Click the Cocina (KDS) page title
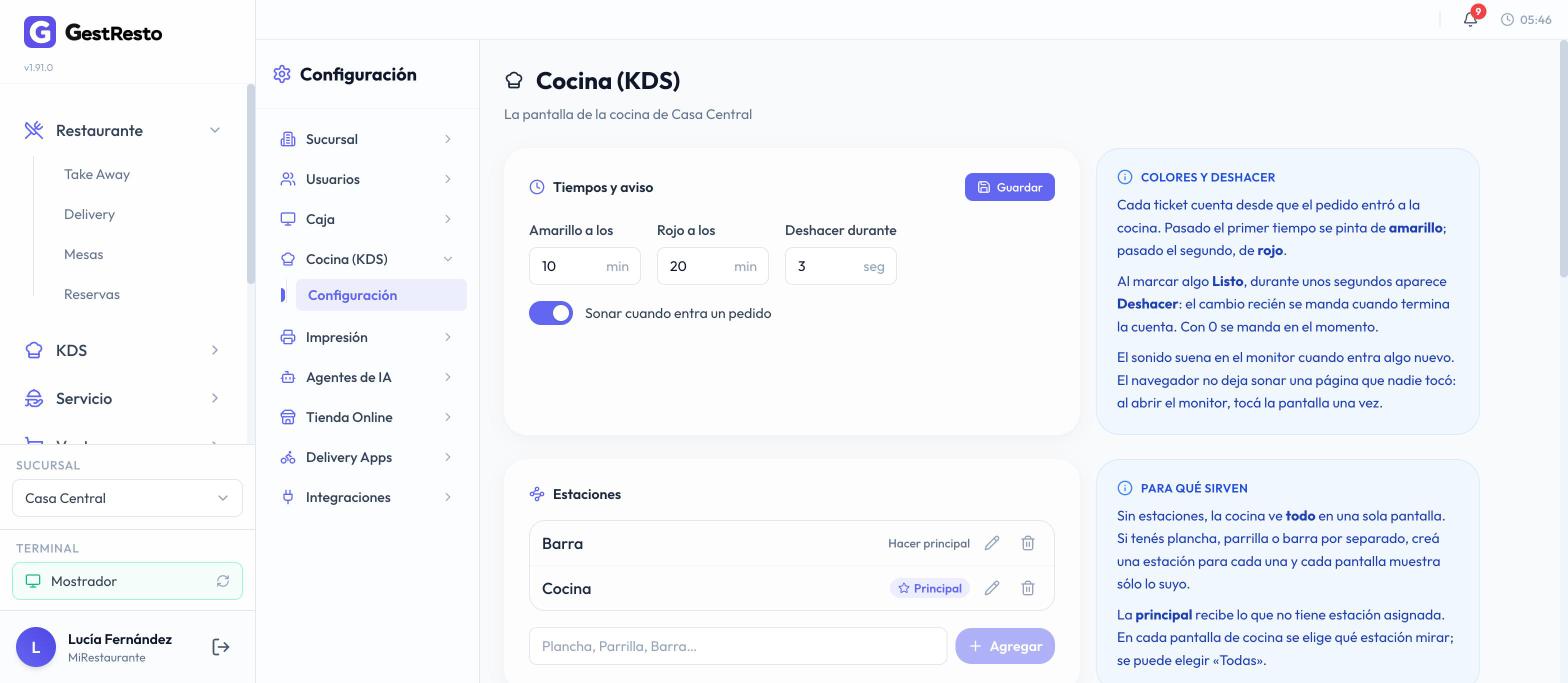Screen dimensions: 1568x683 tap(608, 80)
